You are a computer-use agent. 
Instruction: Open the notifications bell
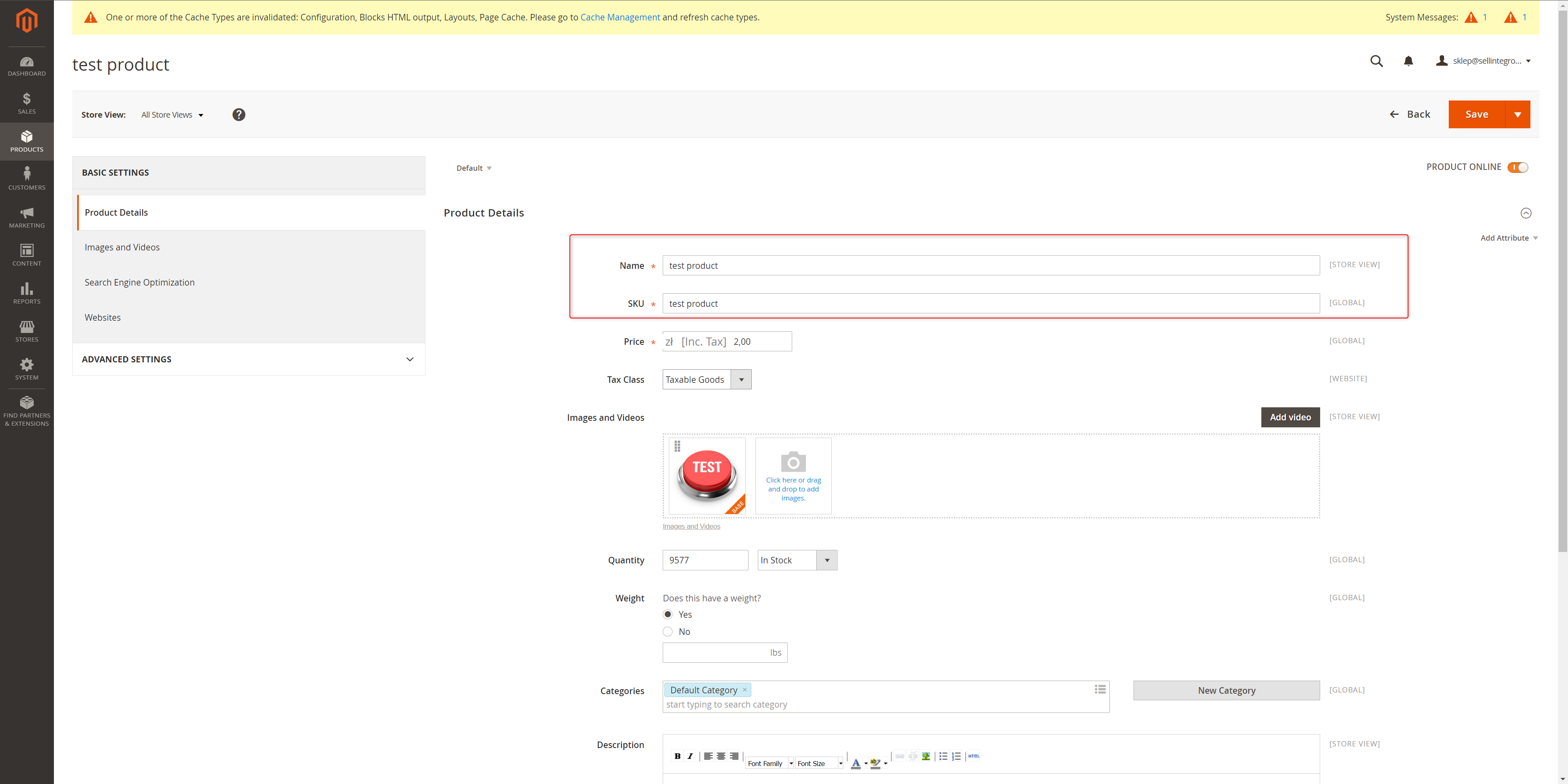[x=1408, y=61]
